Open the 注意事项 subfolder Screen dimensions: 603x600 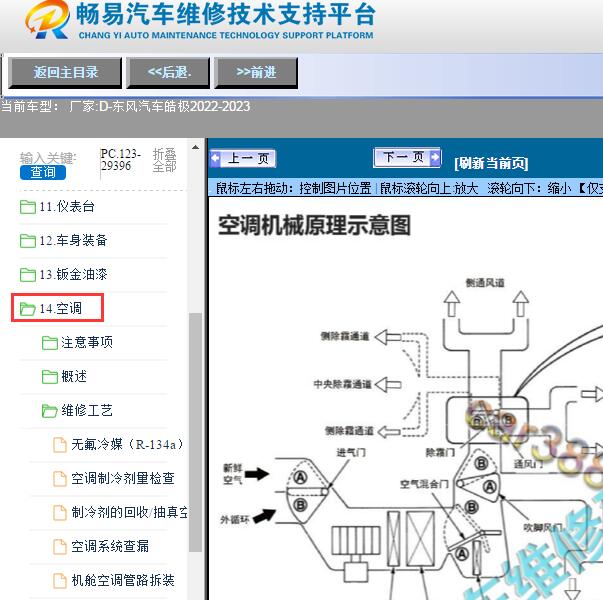tap(87, 342)
